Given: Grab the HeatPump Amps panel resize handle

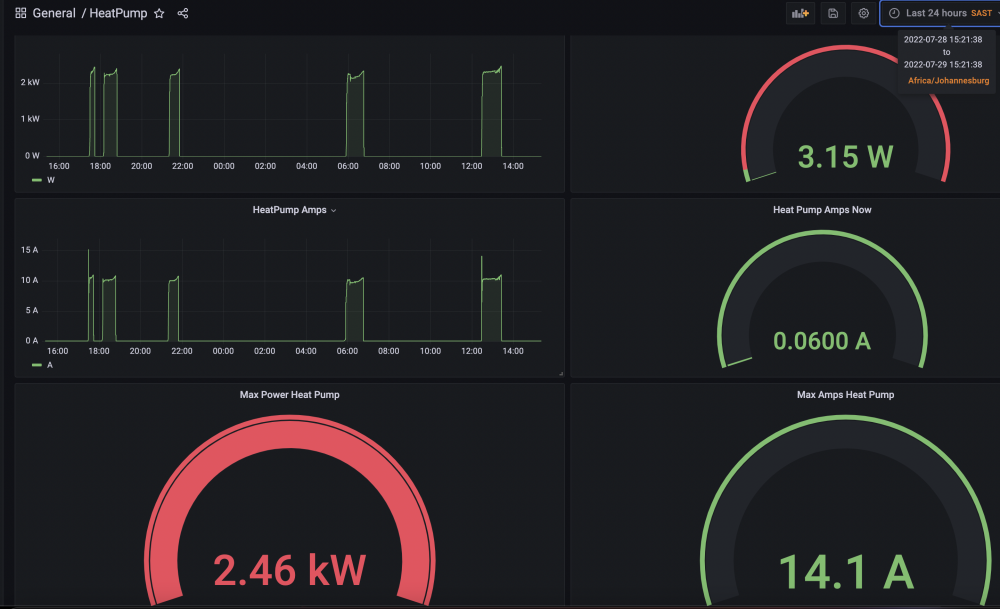Looking at the screenshot, I should [x=561, y=374].
